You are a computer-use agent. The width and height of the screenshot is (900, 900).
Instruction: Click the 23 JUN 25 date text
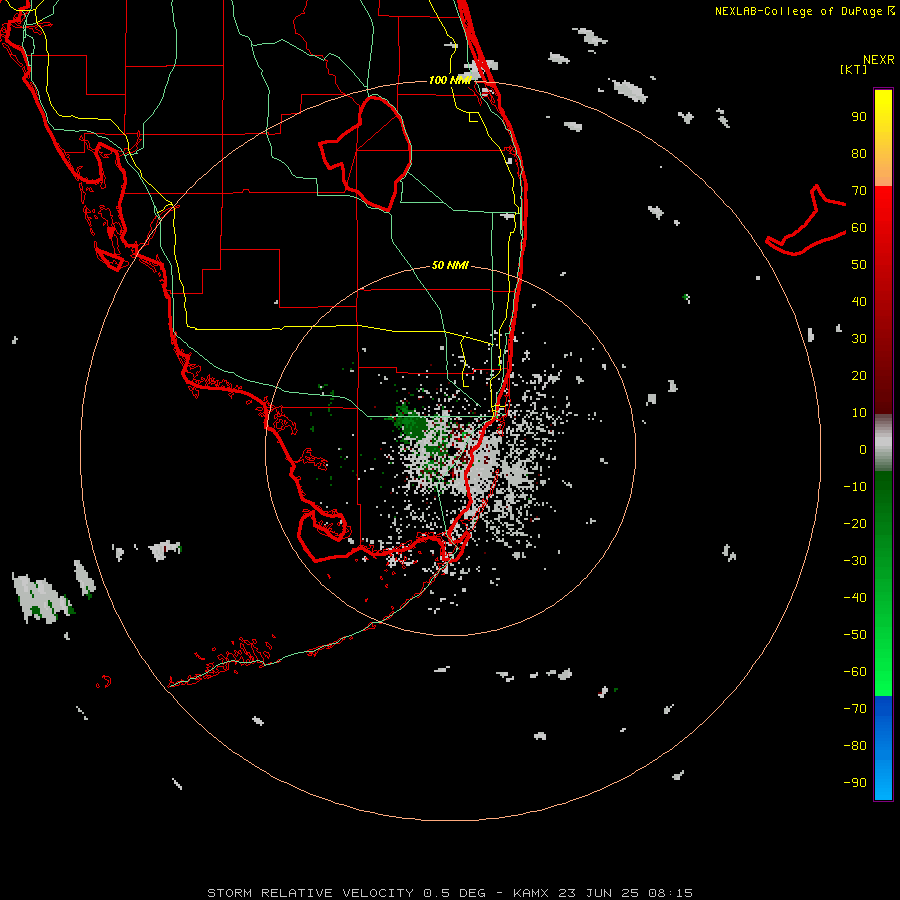tap(599, 893)
